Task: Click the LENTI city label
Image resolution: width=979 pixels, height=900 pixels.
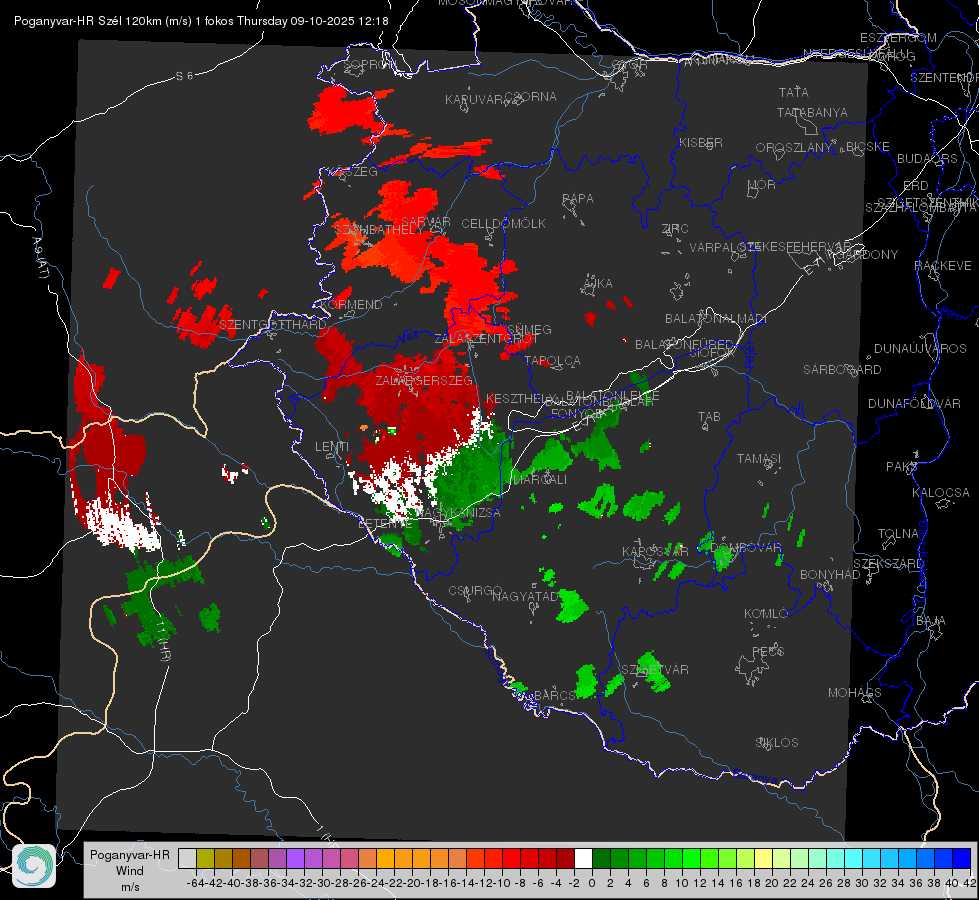Action: coord(332,447)
